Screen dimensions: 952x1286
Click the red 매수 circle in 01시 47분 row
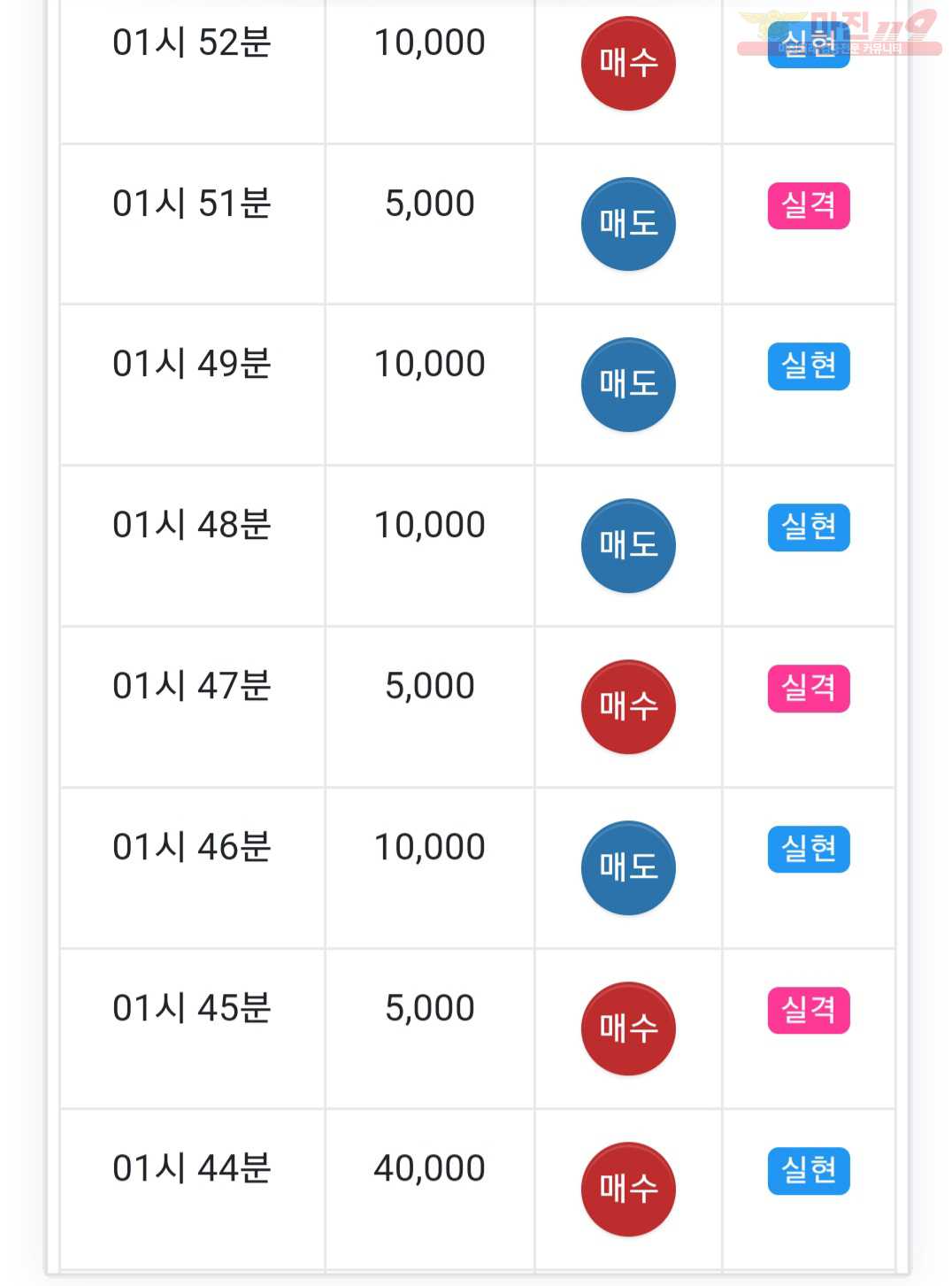(628, 706)
